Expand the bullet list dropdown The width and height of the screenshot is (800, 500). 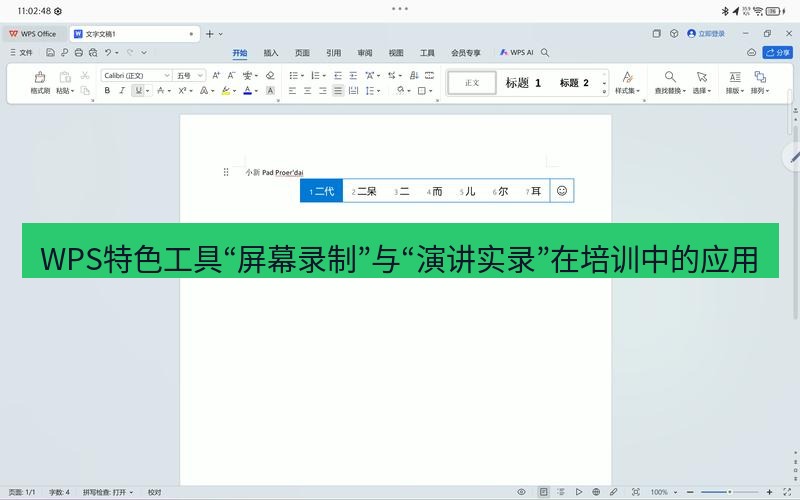[303, 76]
